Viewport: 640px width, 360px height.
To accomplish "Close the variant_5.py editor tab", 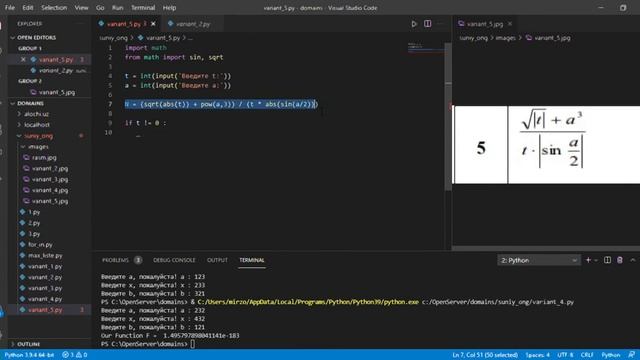I will [153, 24].
